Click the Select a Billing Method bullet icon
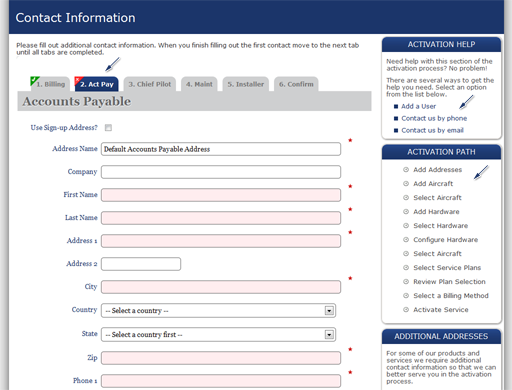Viewport: 512px width, 390px height. pyautogui.click(x=406, y=296)
